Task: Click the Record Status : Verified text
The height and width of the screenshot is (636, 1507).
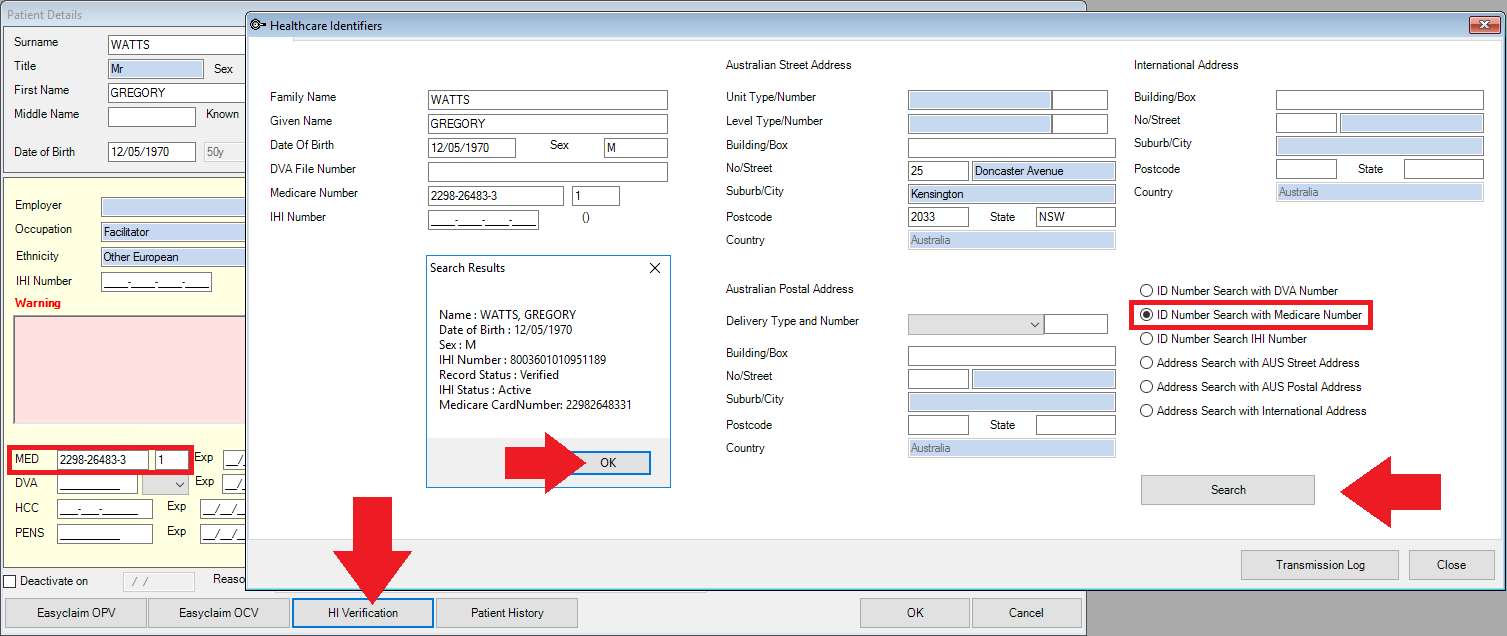Action: point(499,375)
